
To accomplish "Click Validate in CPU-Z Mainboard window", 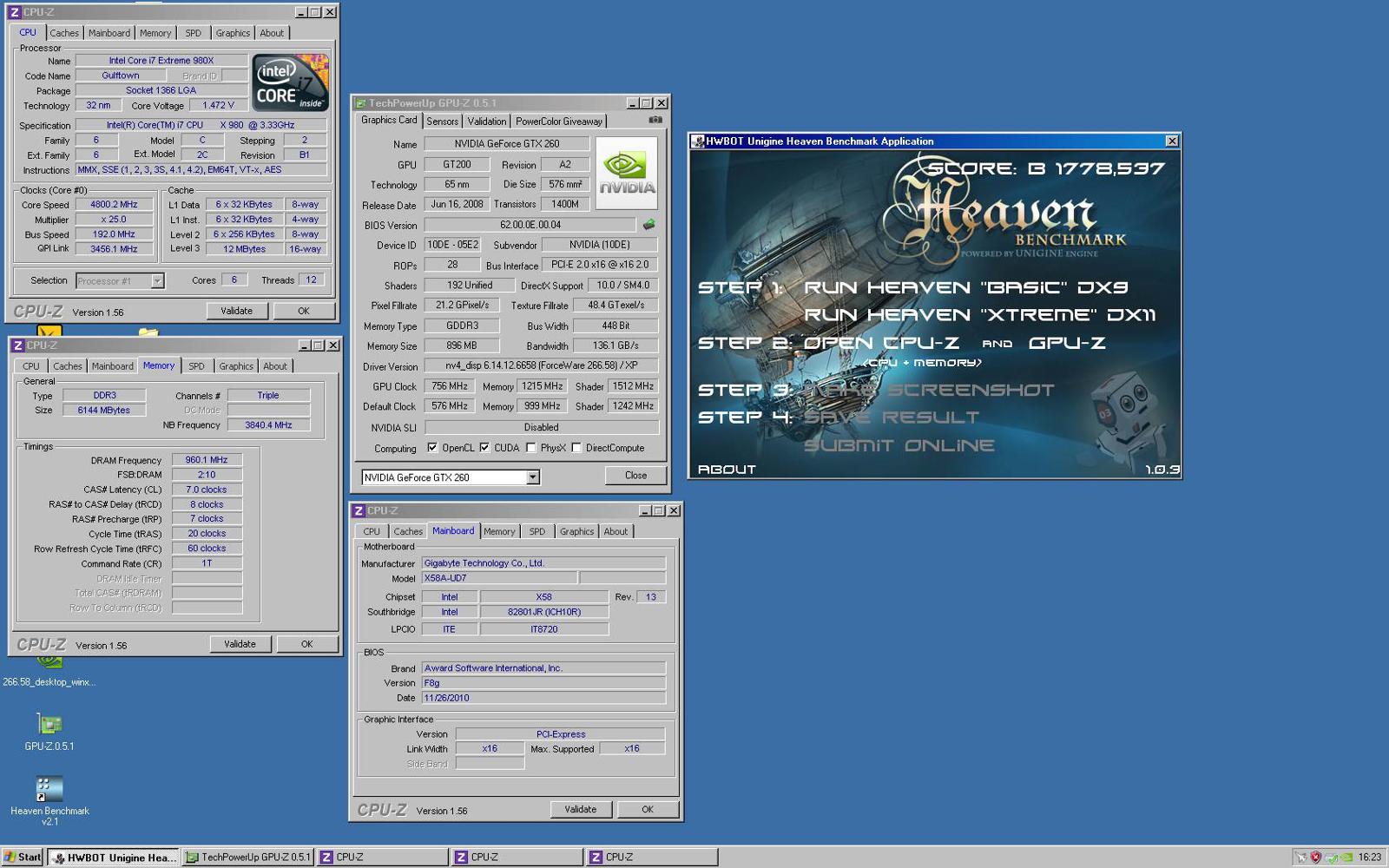I will click(581, 809).
